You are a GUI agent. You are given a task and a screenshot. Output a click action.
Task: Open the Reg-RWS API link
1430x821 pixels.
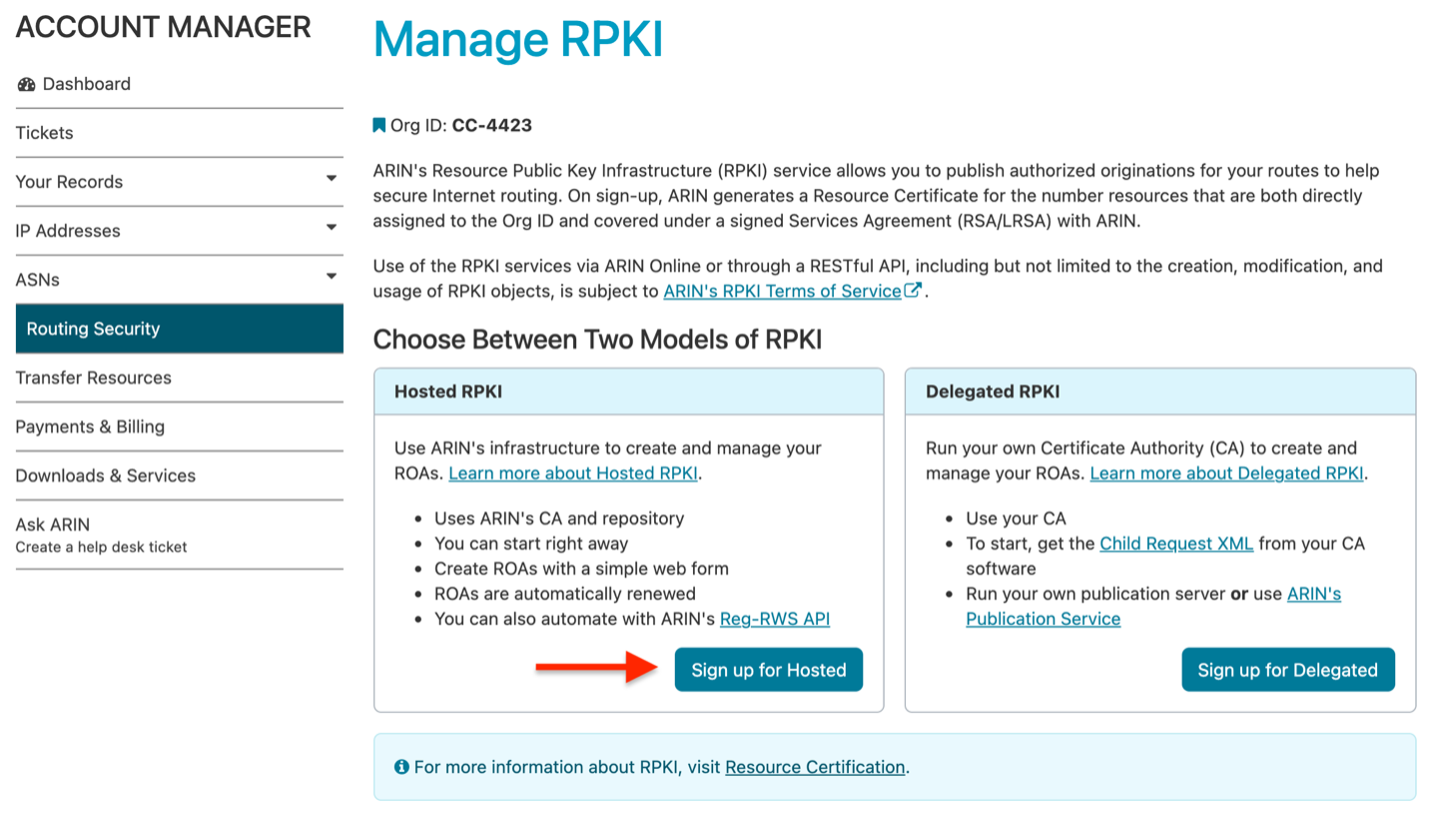[x=775, y=619]
